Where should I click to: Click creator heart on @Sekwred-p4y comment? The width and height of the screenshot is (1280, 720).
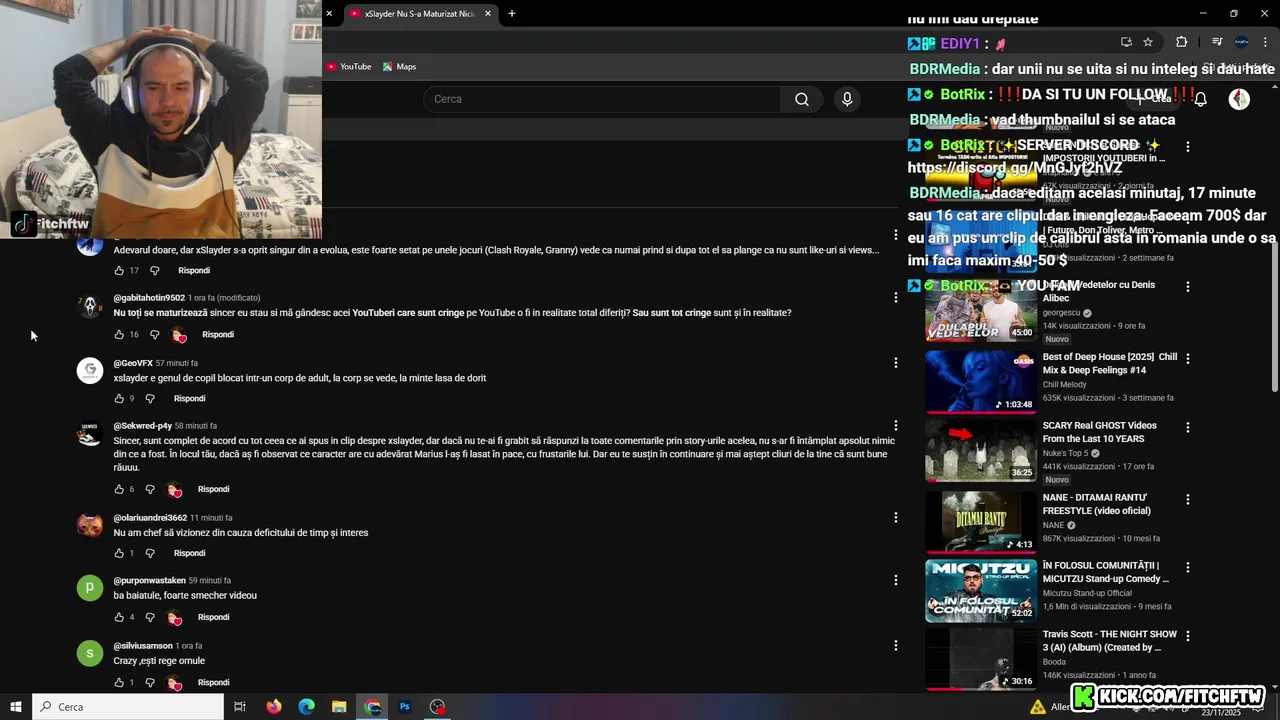tap(174, 490)
